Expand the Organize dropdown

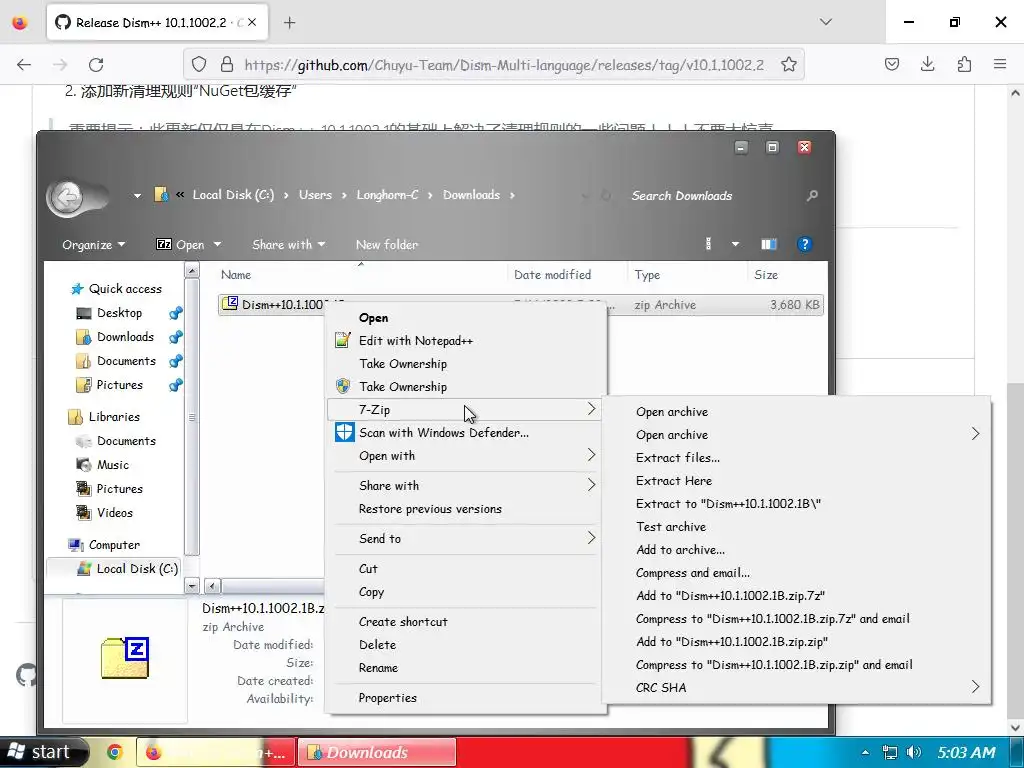[93, 245]
